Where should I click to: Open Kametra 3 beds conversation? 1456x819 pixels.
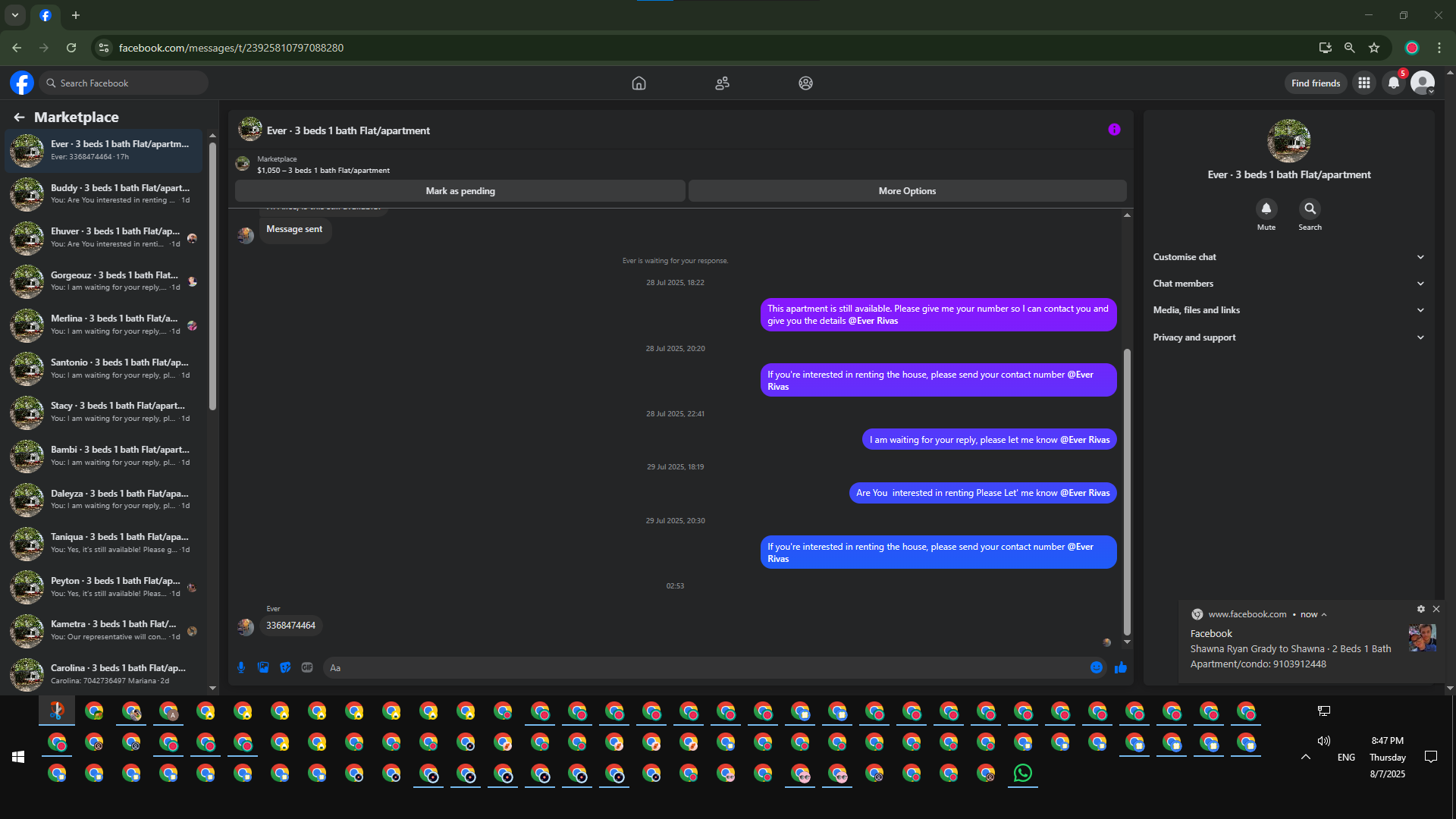tap(104, 630)
